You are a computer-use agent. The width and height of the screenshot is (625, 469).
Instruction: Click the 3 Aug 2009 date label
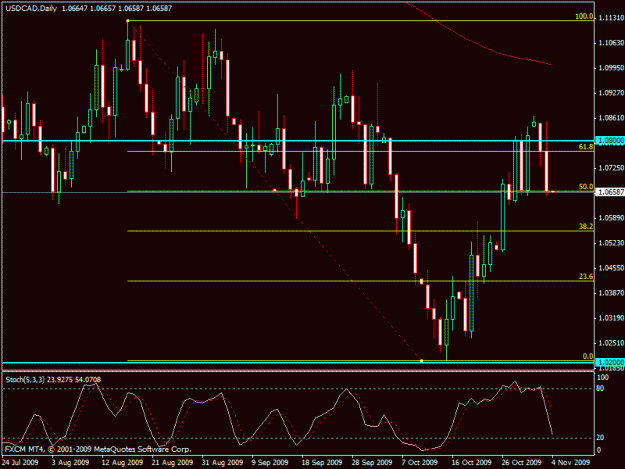tap(70, 462)
